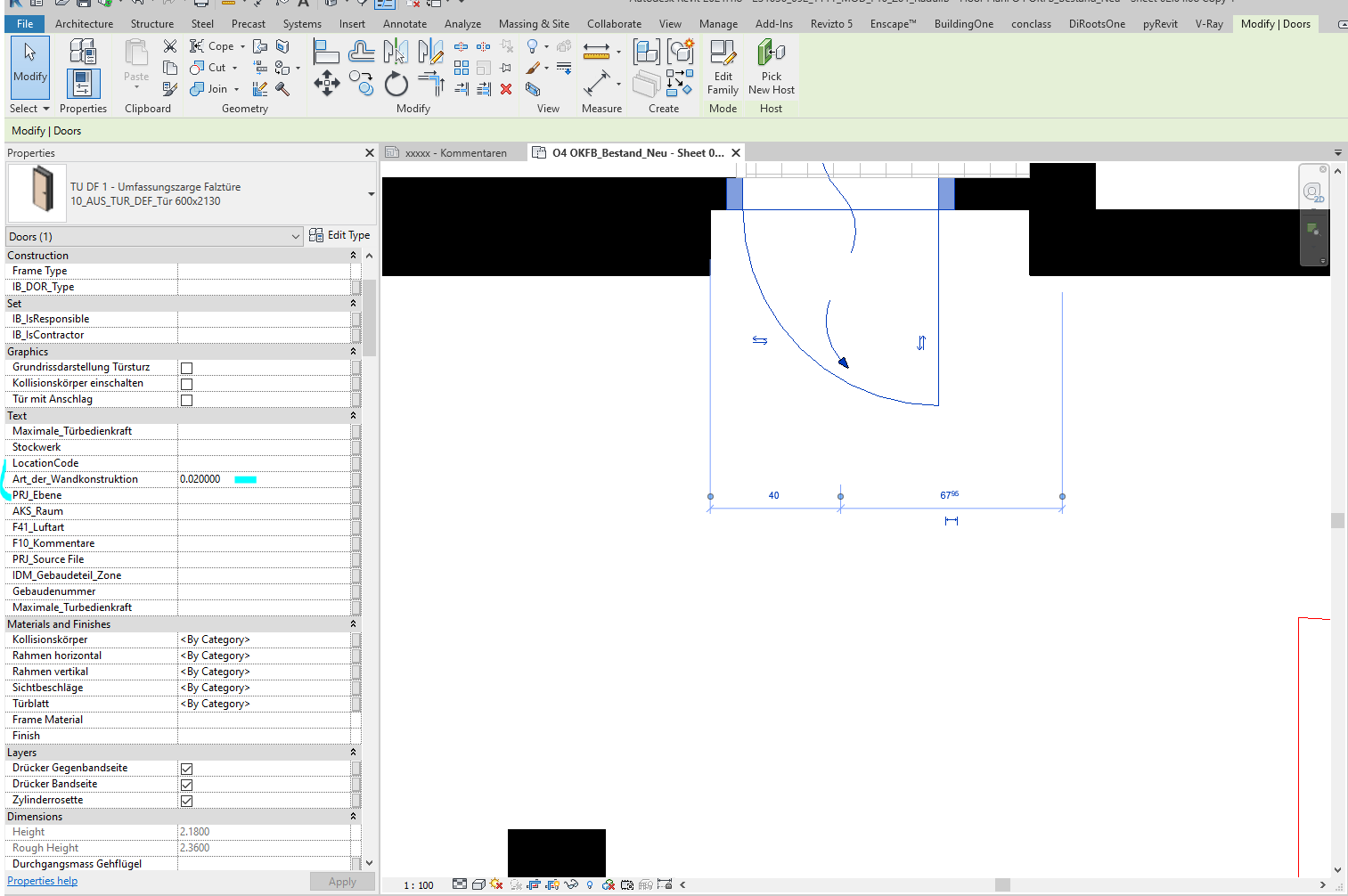Uncheck Drücker Bandseite checkbox
This screenshot has height=896, width=1348.
186,785
